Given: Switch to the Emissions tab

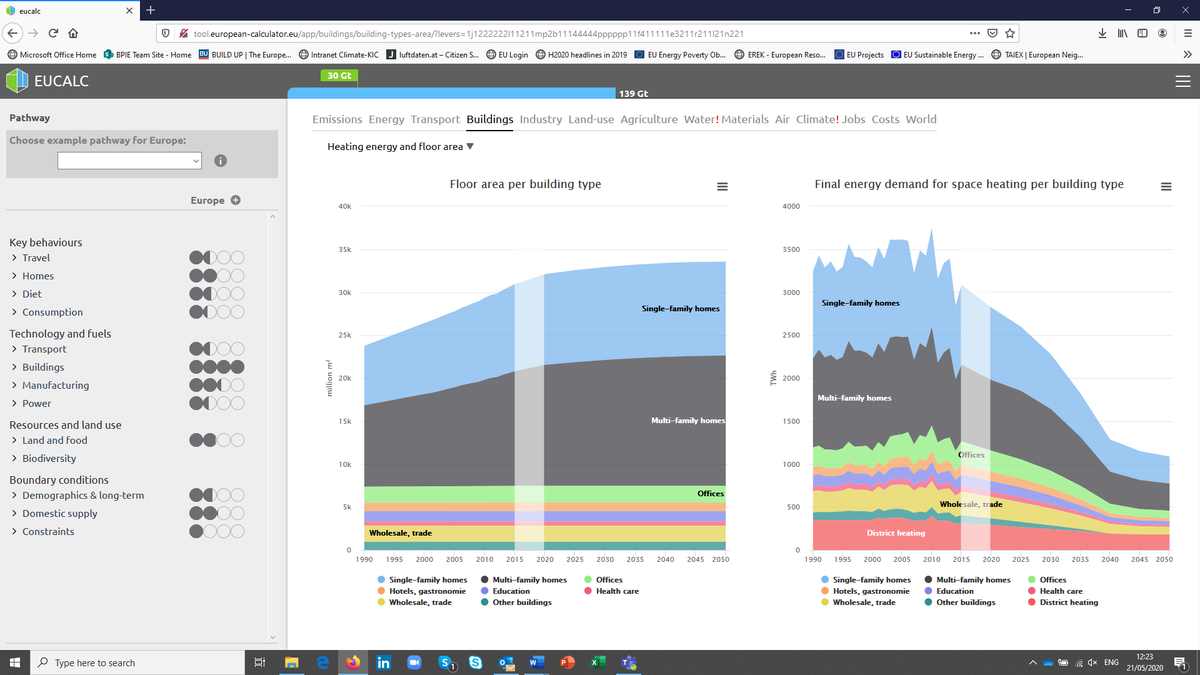Looking at the screenshot, I should [x=337, y=119].
